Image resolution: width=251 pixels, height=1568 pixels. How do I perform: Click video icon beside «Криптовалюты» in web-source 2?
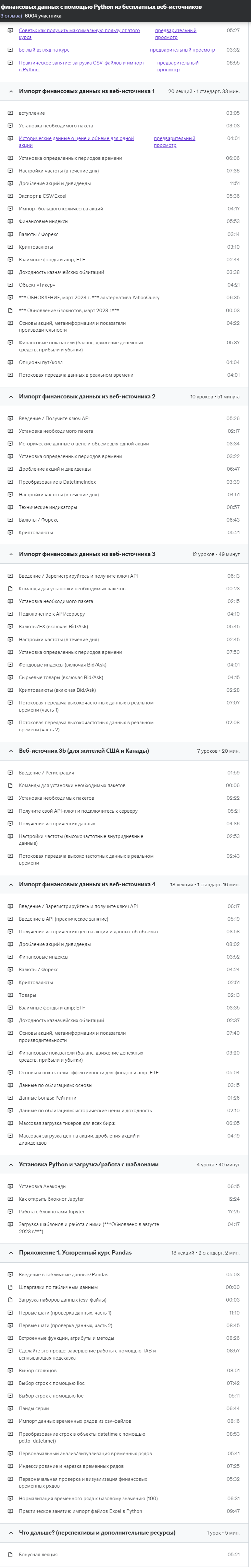click(x=10, y=533)
